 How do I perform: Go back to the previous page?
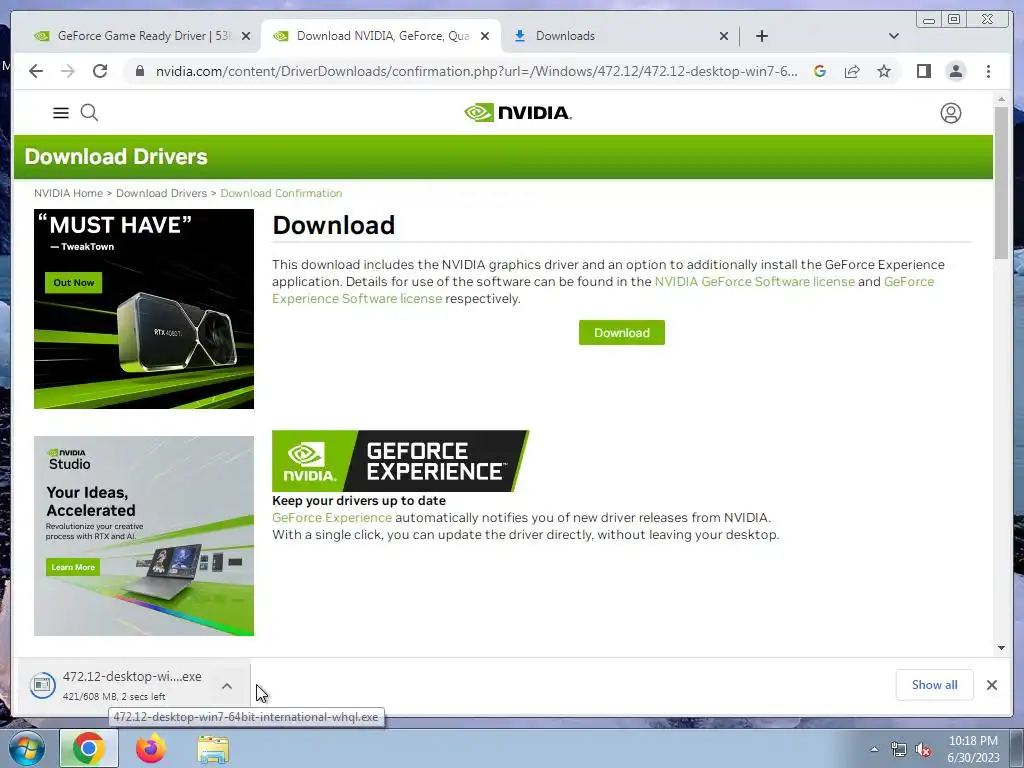coord(36,71)
